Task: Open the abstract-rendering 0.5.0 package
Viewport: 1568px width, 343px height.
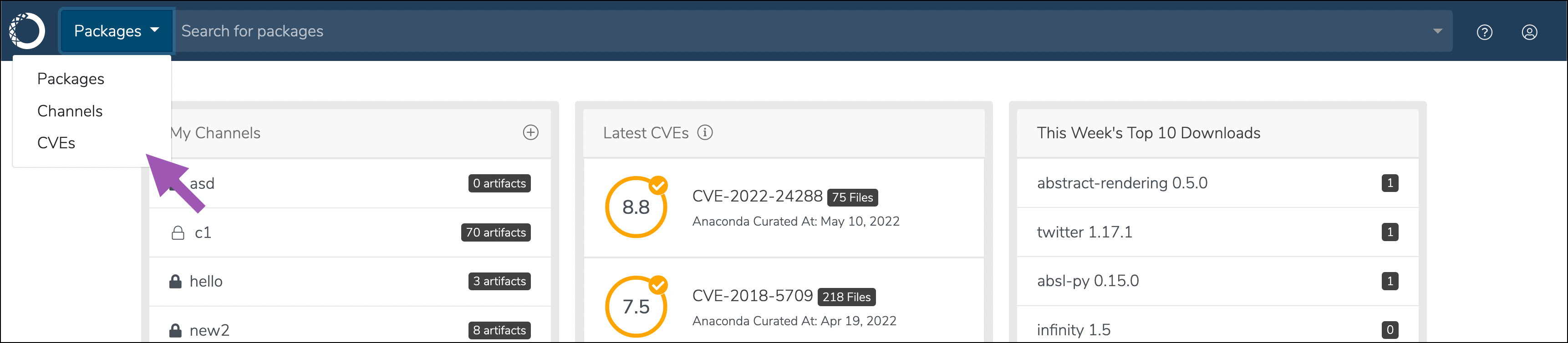Action: (x=1122, y=183)
